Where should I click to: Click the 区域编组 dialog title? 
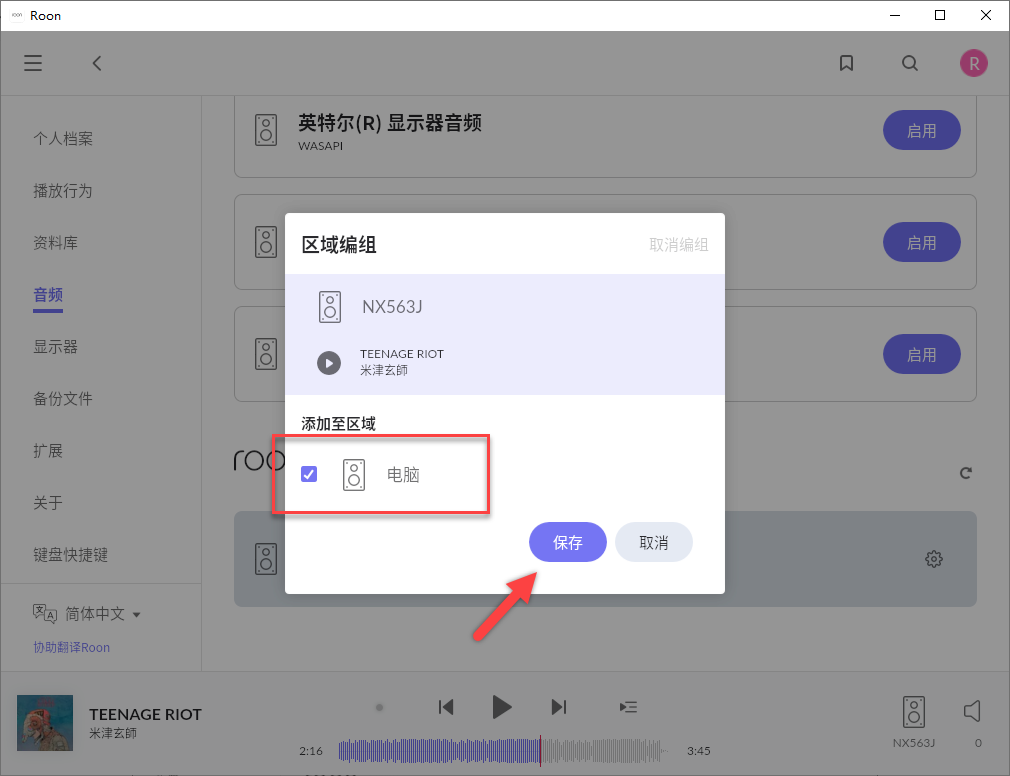click(x=339, y=245)
